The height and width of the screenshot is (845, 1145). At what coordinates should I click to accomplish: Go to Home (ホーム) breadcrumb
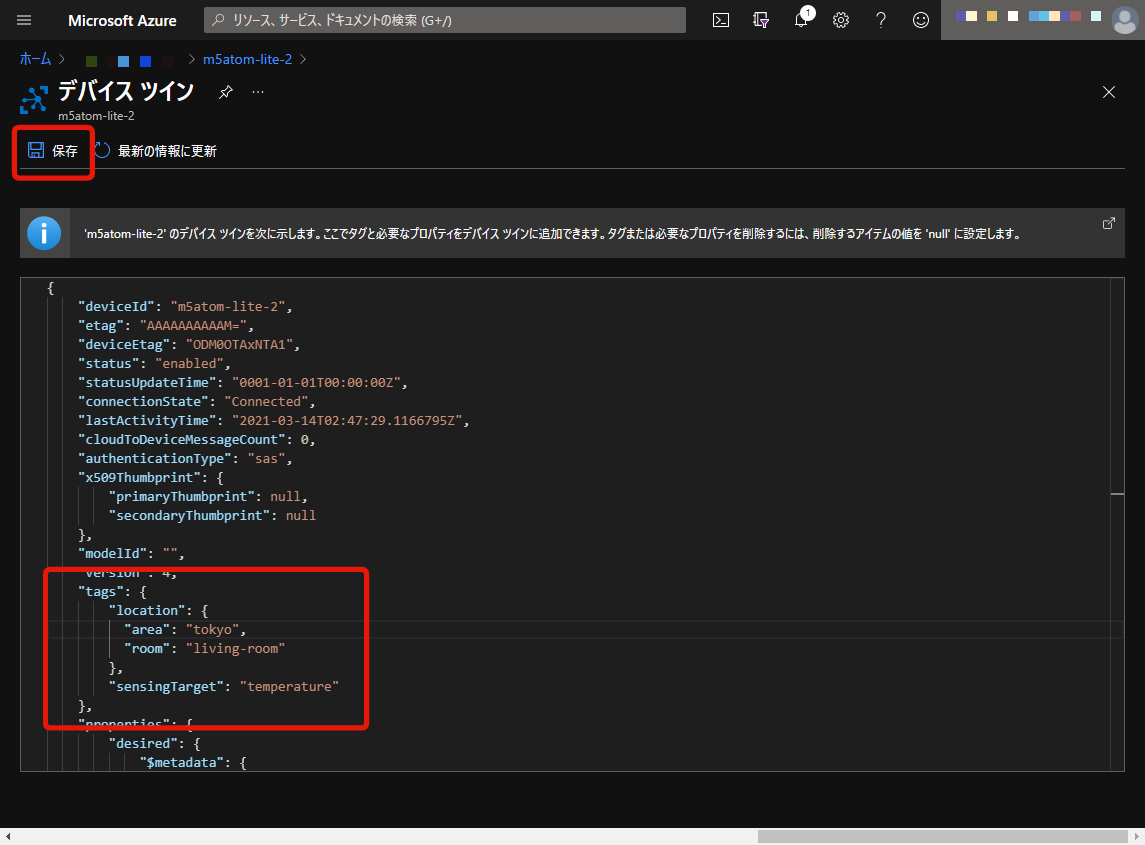[x=35, y=59]
